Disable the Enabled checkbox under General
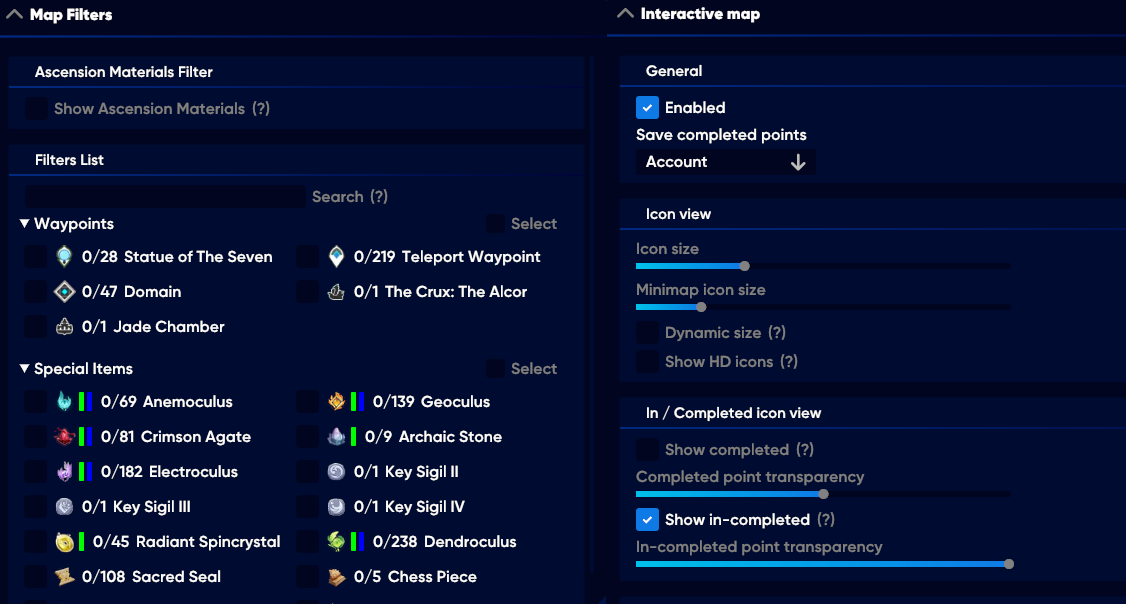This screenshot has height=604, width=1126. 648,107
